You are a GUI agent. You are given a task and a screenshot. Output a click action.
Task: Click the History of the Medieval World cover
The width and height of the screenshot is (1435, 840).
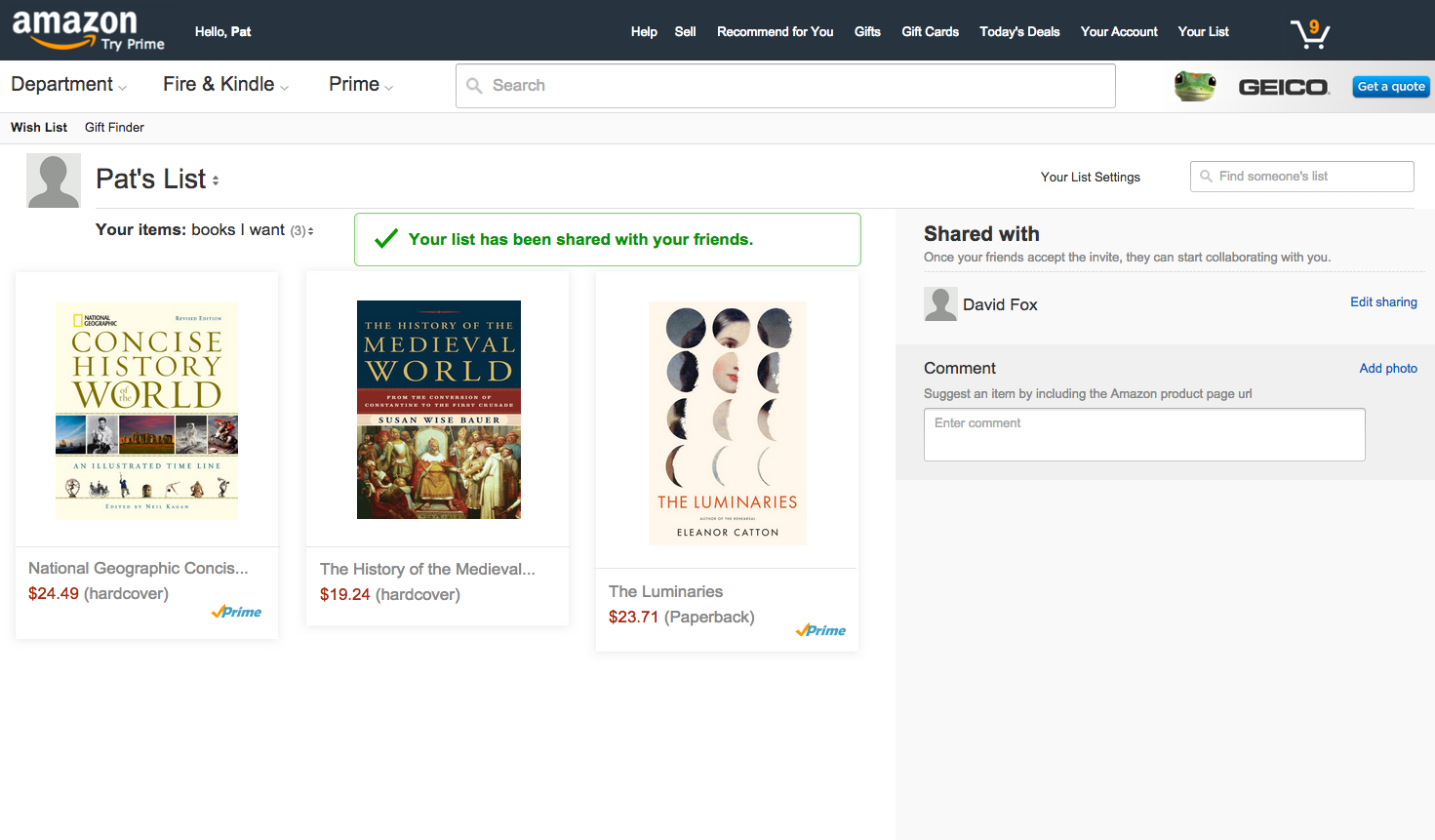click(439, 410)
